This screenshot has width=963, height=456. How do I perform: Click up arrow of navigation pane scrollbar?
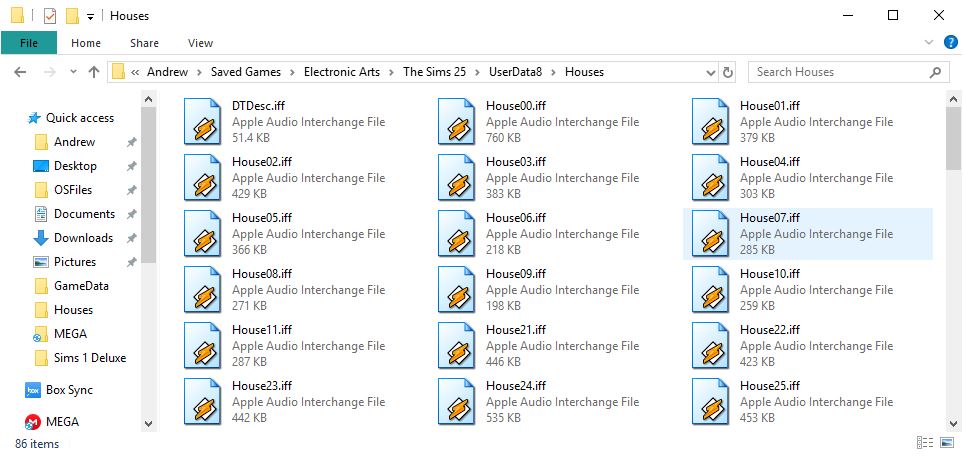[149, 99]
